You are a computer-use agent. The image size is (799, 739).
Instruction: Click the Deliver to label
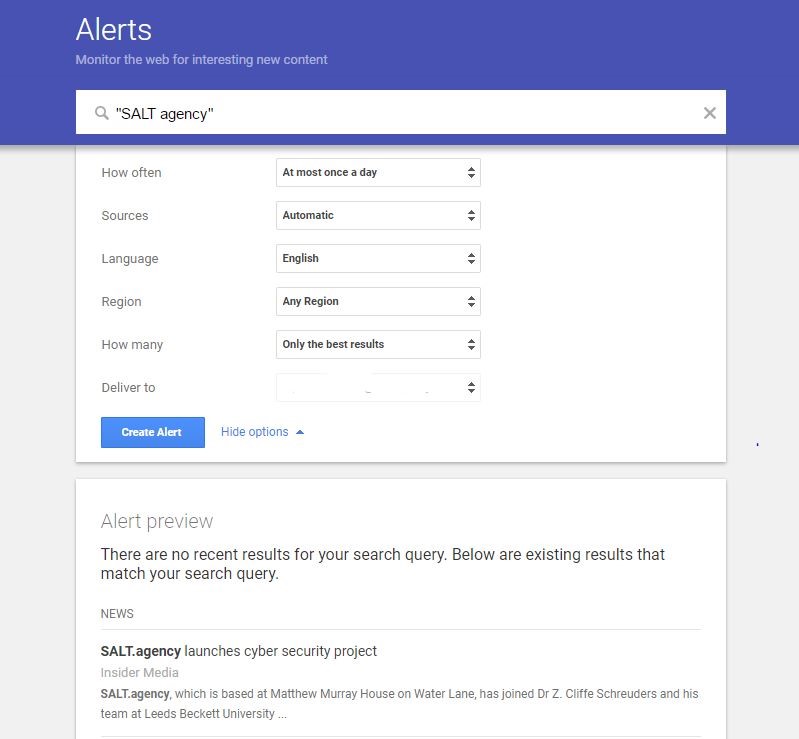(128, 388)
